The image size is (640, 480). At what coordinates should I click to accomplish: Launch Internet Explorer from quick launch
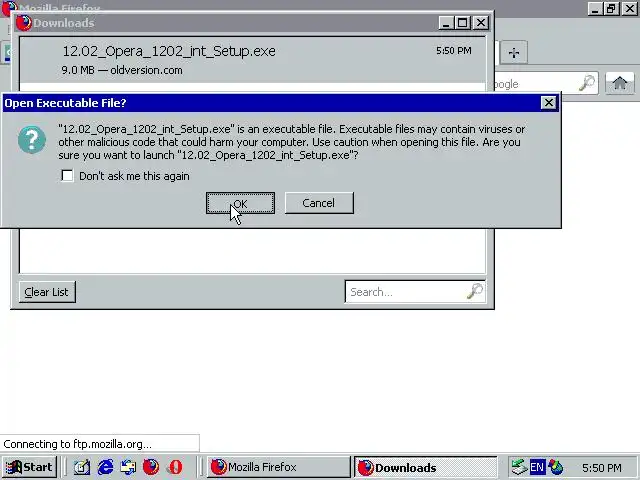click(x=105, y=467)
